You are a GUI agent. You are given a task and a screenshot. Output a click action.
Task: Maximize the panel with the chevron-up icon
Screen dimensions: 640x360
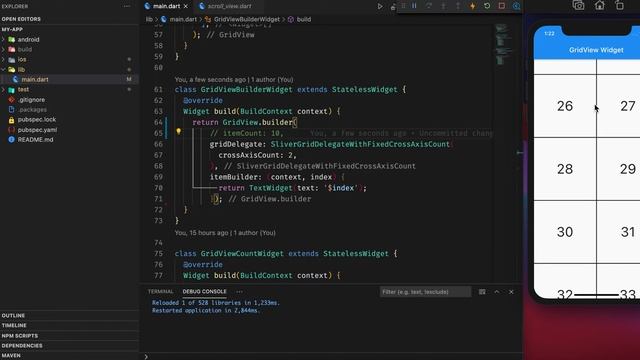[497, 292]
